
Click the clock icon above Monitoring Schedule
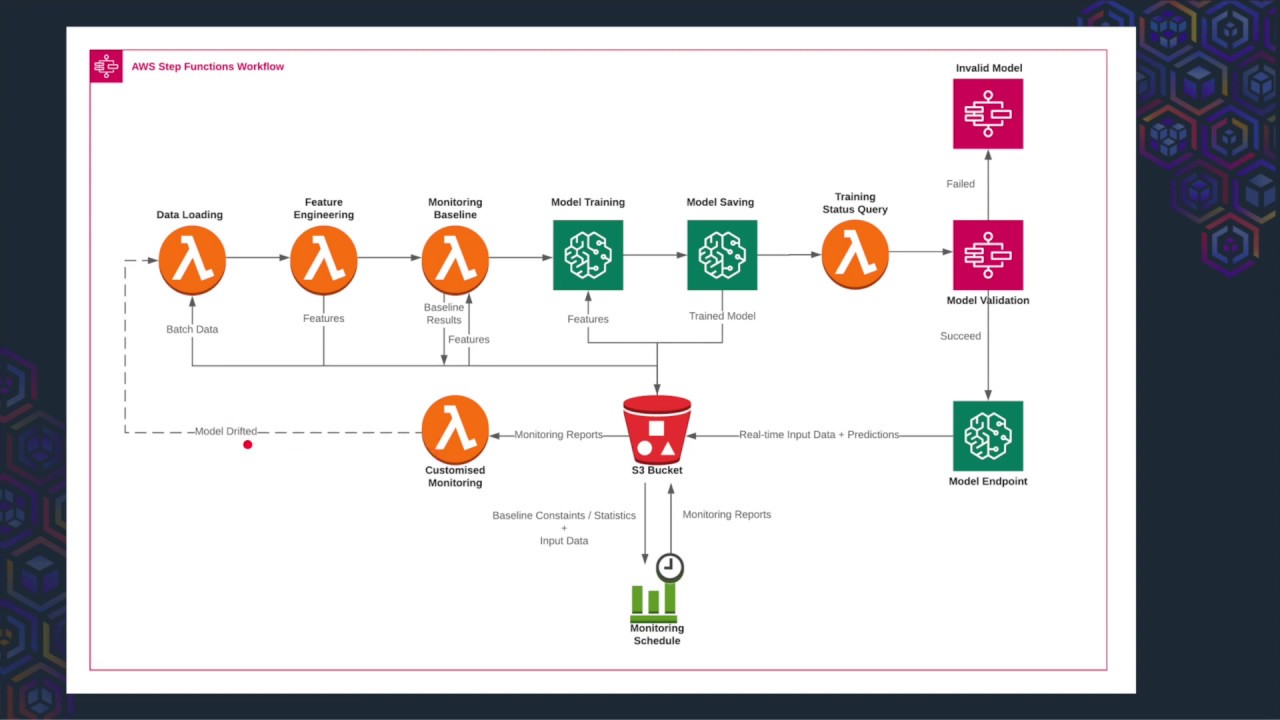(x=670, y=568)
